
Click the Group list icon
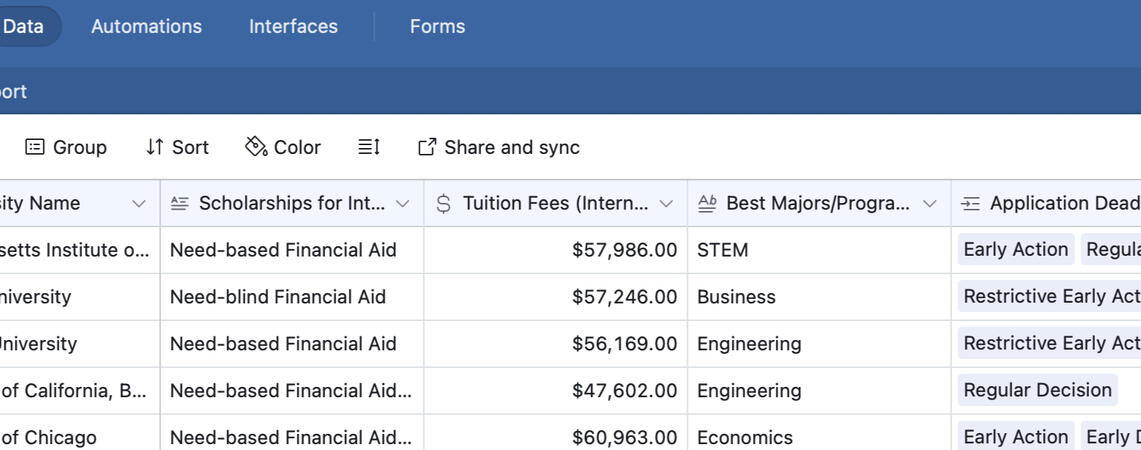click(34, 147)
